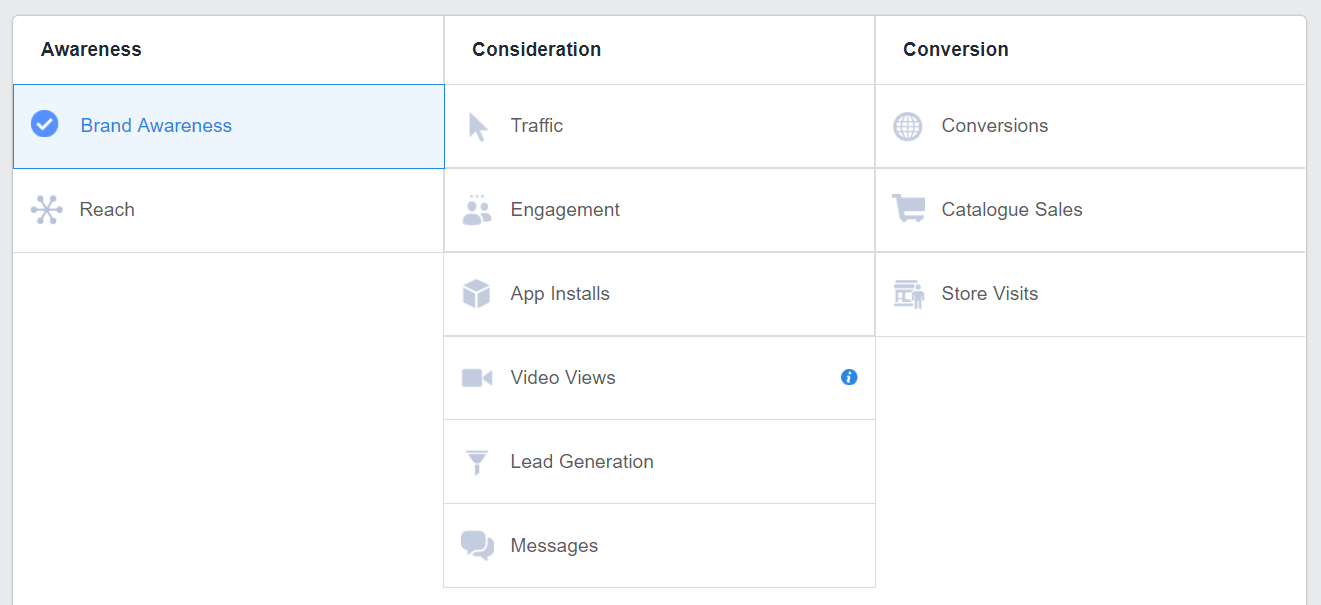Deselect the Brand Awareness checkmark
Screen dimensions: 1321x605
[45, 124]
